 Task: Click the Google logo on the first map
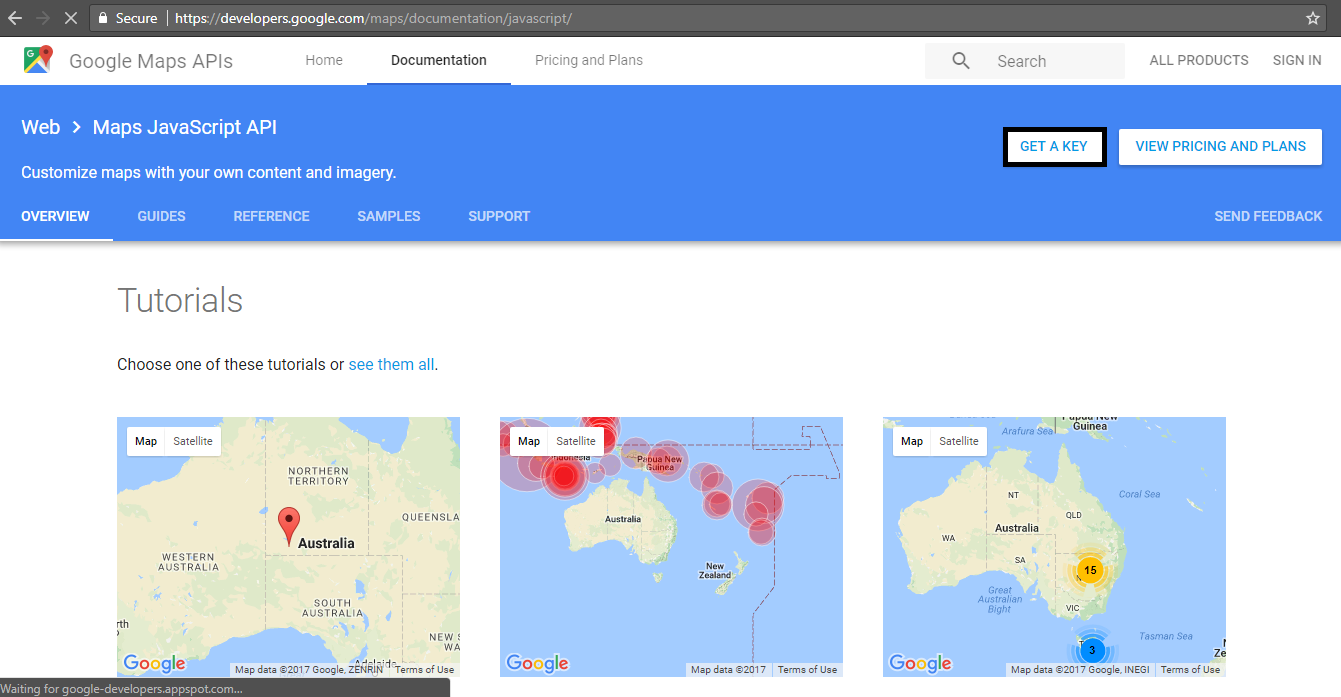click(x=154, y=663)
